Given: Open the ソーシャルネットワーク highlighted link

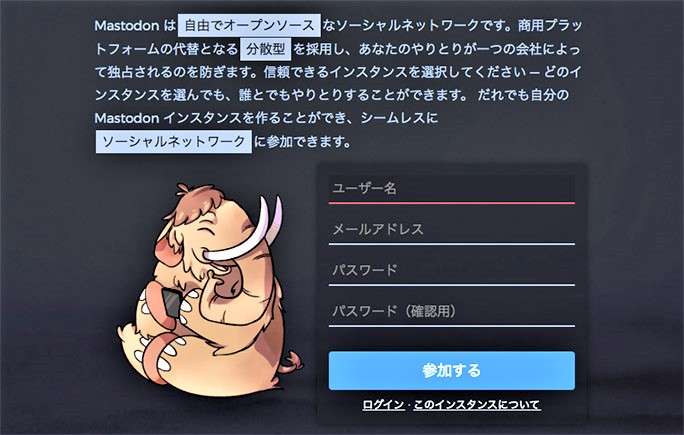Looking at the screenshot, I should 174,142.
